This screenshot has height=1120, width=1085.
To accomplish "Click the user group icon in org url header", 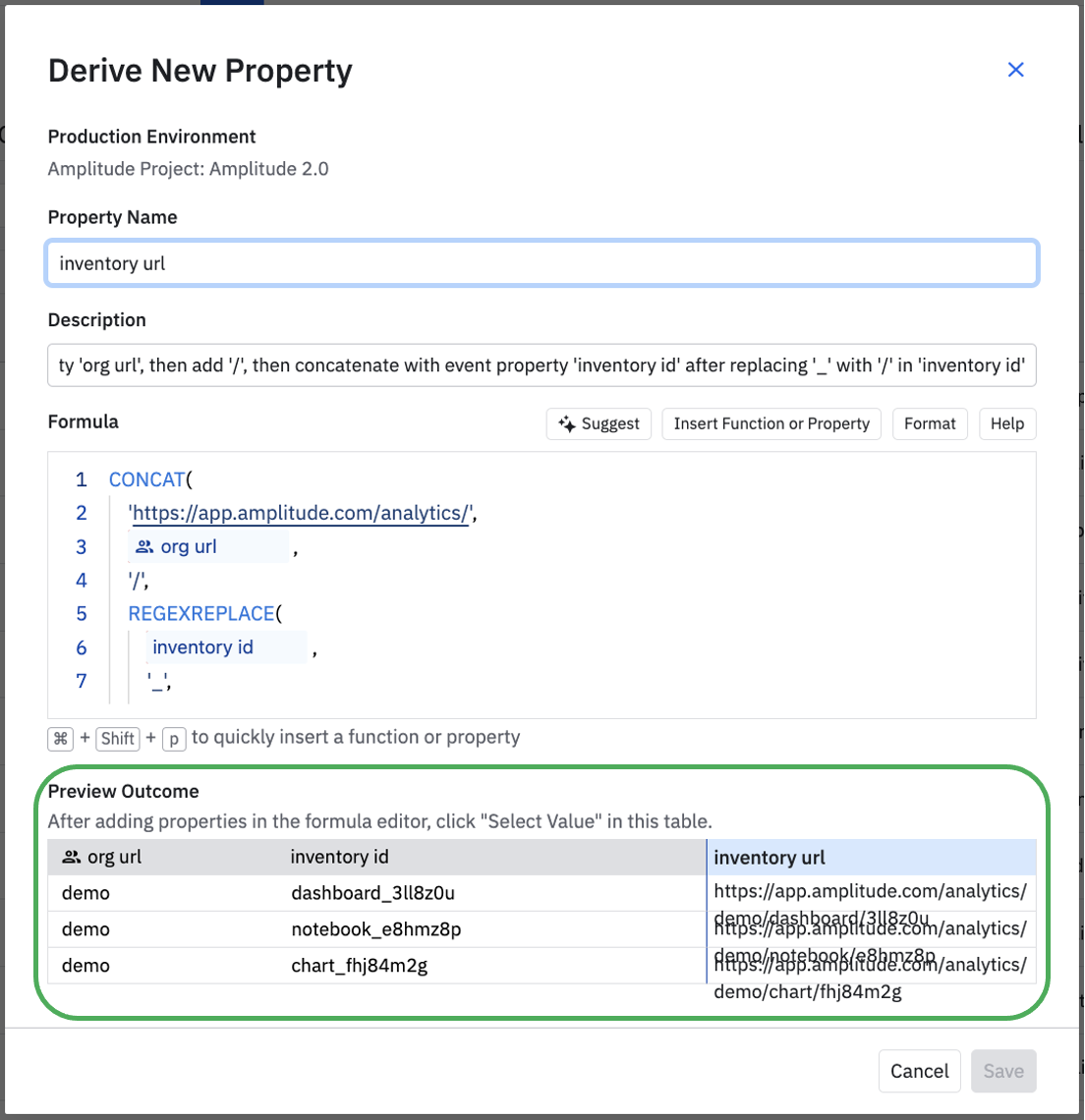I will pyautogui.click(x=71, y=857).
